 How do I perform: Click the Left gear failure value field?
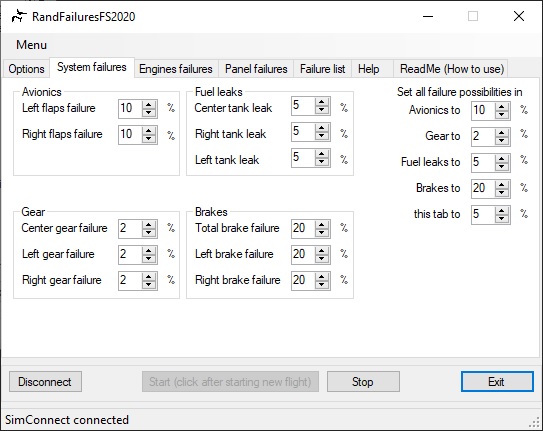tap(130, 254)
